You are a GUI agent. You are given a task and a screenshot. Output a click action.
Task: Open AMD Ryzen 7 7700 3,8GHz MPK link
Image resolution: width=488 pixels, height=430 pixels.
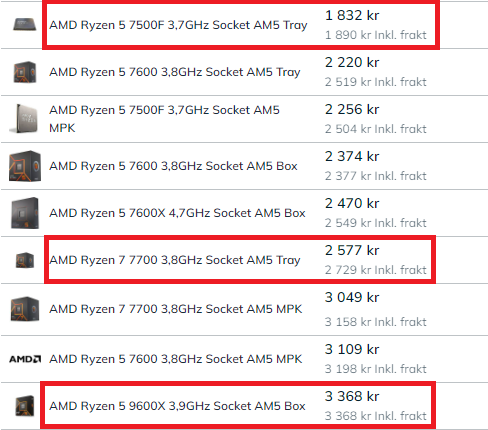[x=176, y=309]
